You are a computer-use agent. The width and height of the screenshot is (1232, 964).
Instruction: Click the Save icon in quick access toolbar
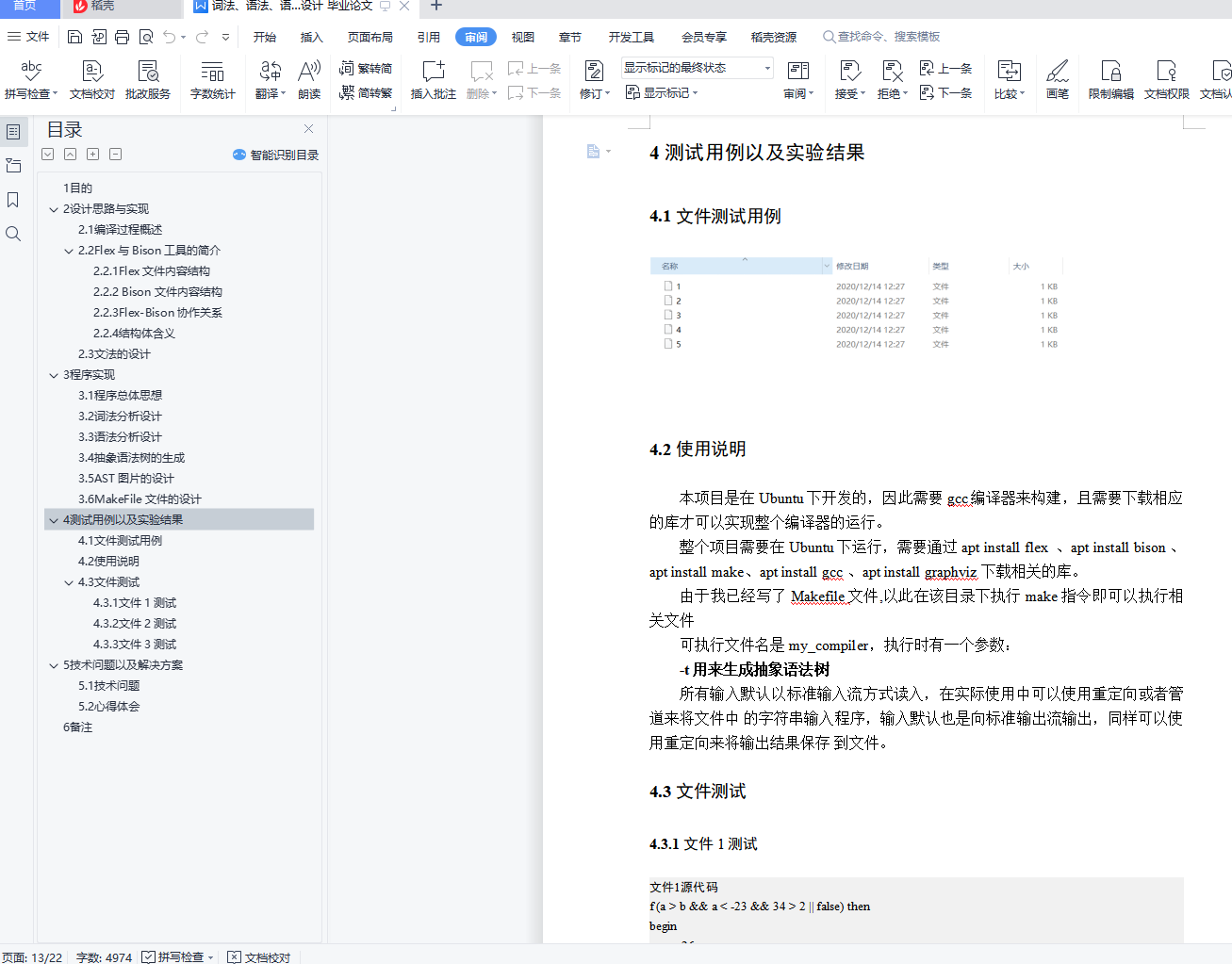pos(74,37)
